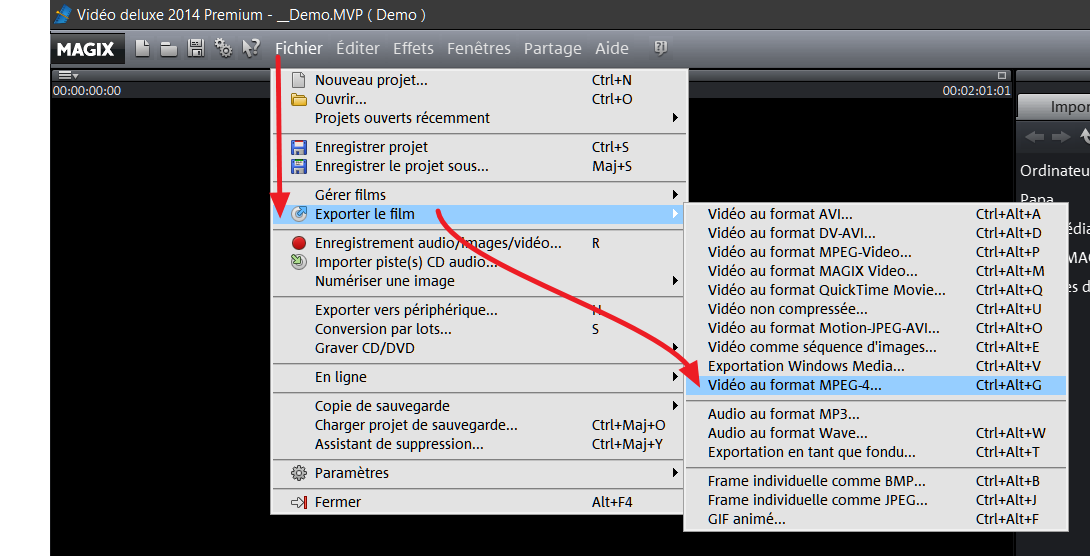Viewport: 1090px width, 556px height.
Task: Click the back arrow in the Import panel
Action: [x=1034, y=137]
